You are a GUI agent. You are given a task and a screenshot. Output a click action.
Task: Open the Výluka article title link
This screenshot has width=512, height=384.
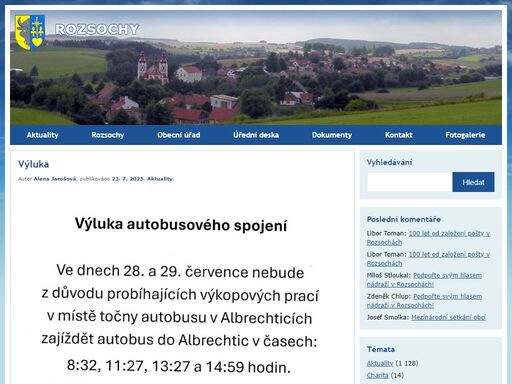tap(33, 164)
